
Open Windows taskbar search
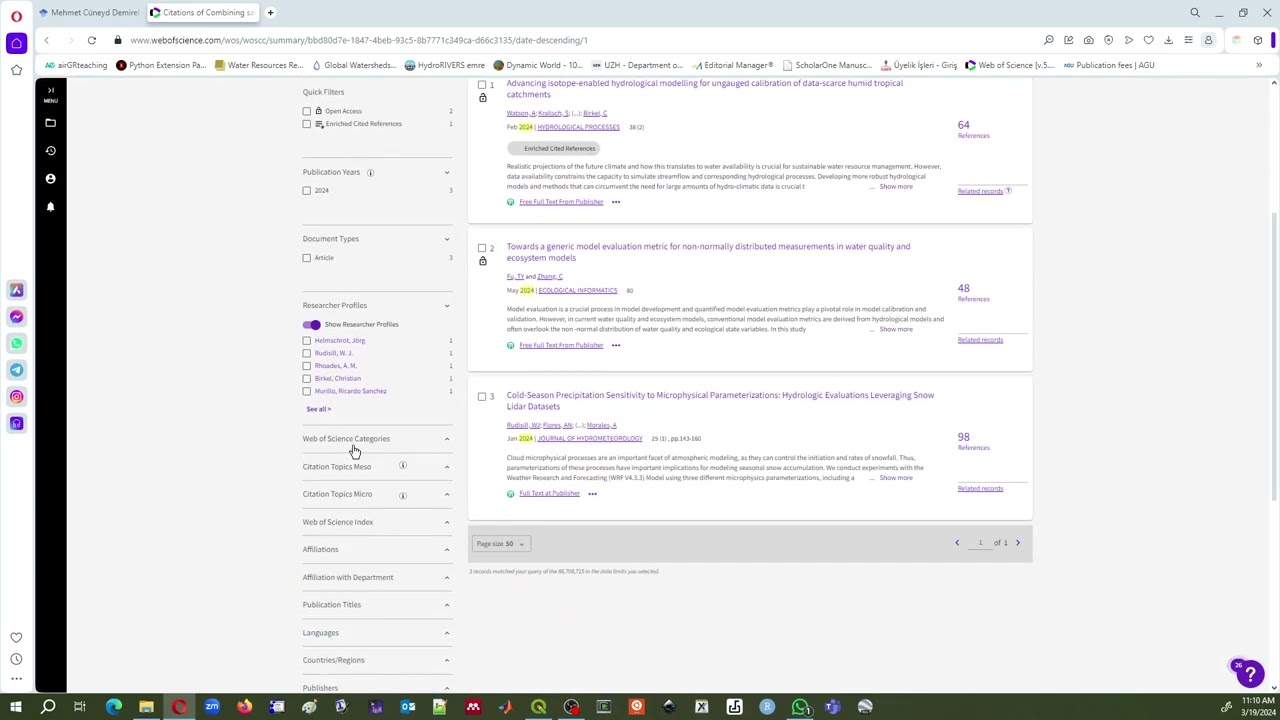[48, 707]
